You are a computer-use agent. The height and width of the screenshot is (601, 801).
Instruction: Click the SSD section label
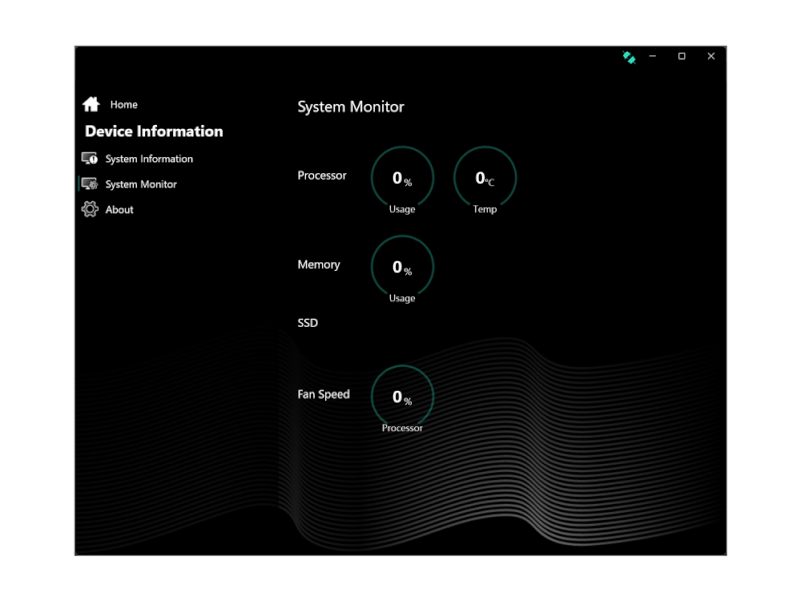308,323
